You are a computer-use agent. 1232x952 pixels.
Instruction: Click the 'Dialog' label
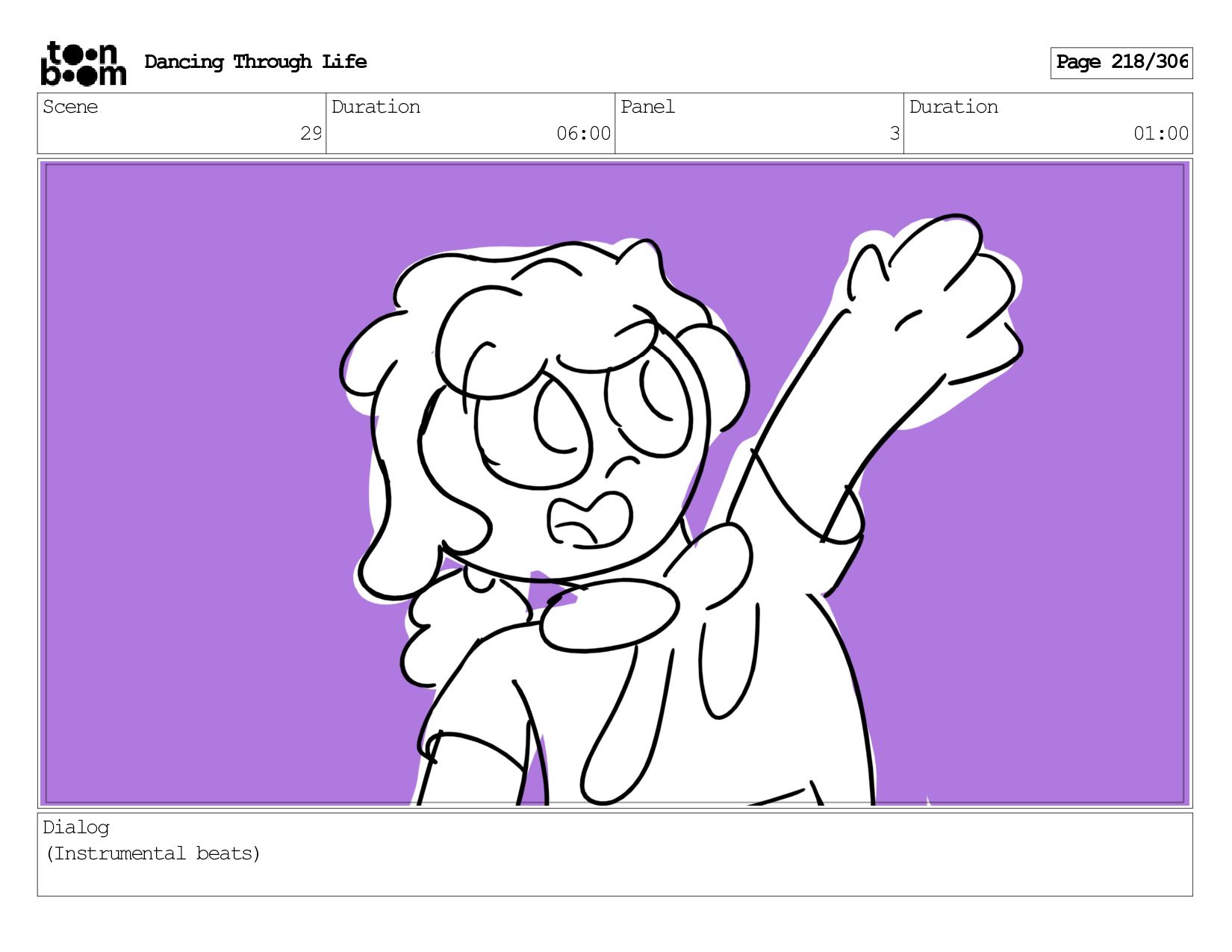point(76,827)
